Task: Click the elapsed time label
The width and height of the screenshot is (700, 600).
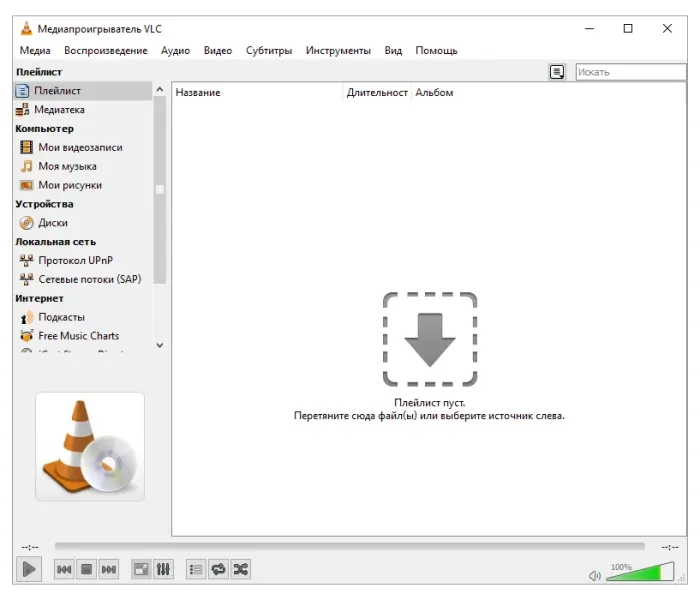Action: tap(30, 547)
